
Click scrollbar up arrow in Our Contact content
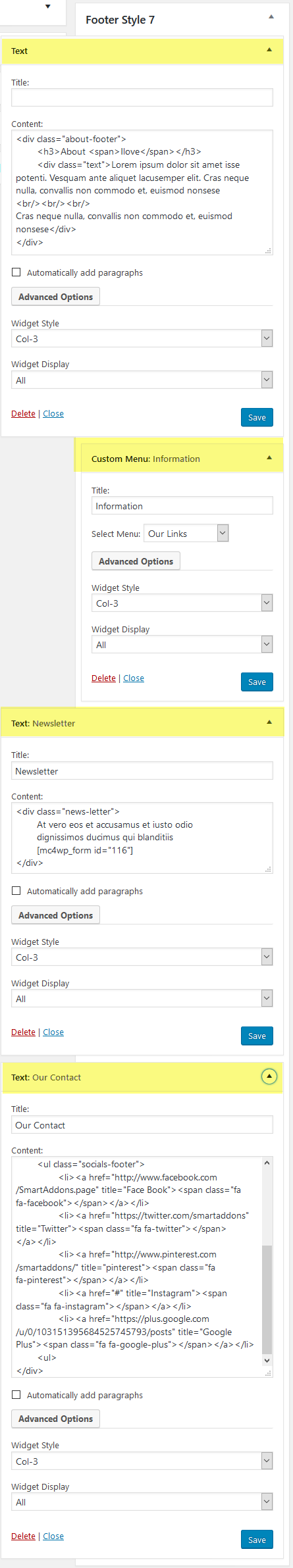[267, 1163]
